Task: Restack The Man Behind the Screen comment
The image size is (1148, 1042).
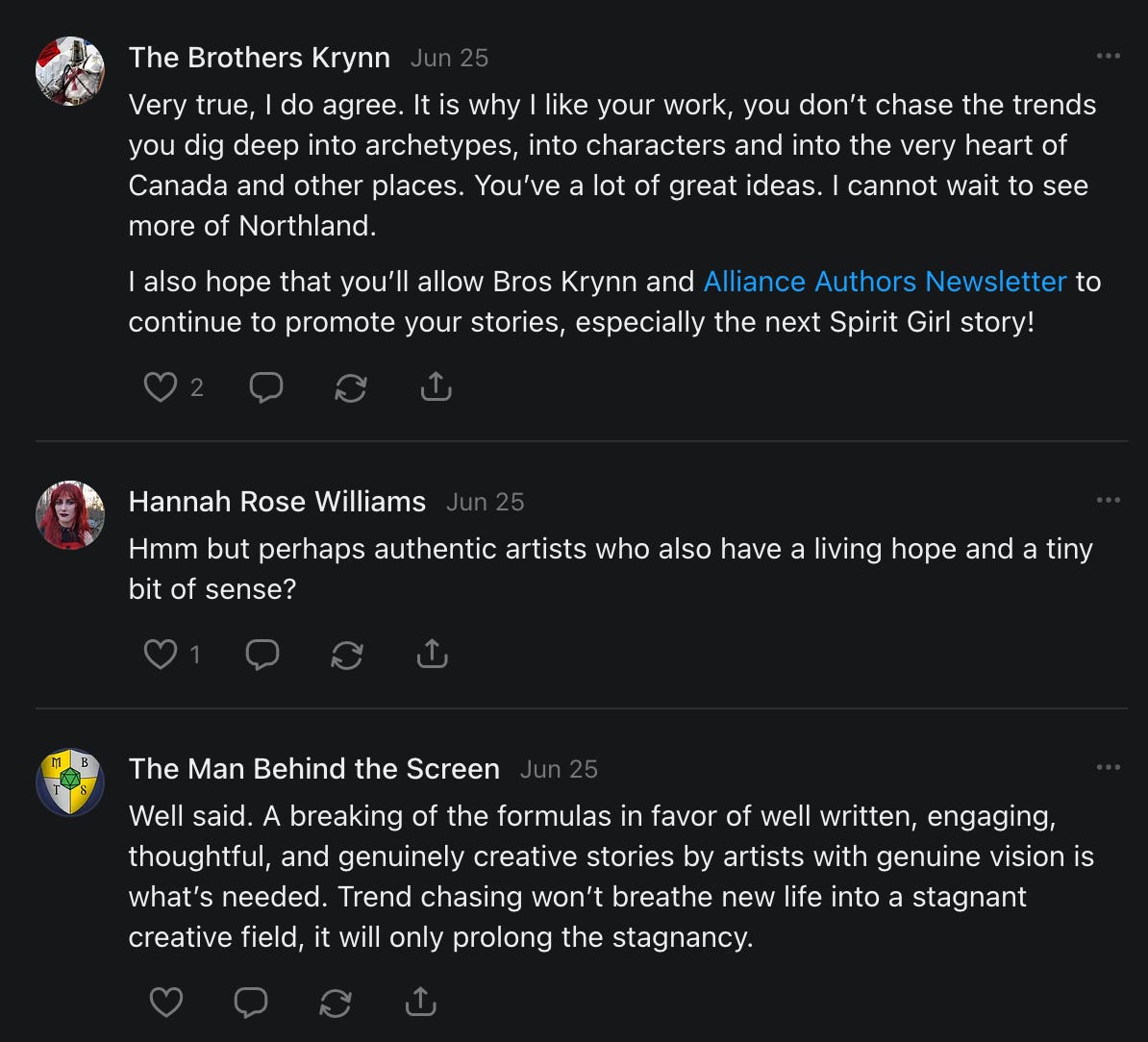Action: tap(335, 1003)
